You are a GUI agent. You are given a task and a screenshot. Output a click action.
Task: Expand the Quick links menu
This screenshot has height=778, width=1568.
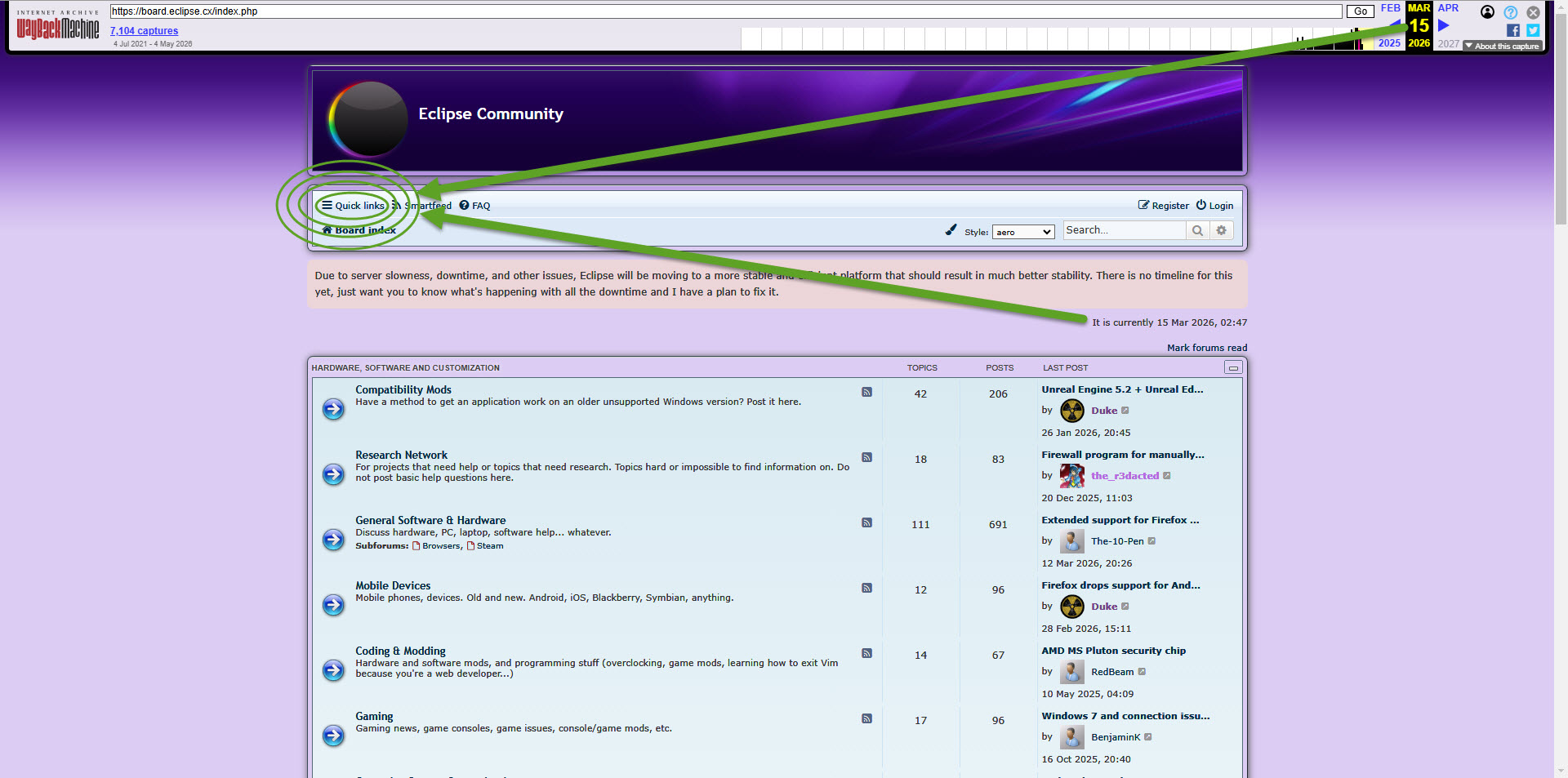[353, 206]
